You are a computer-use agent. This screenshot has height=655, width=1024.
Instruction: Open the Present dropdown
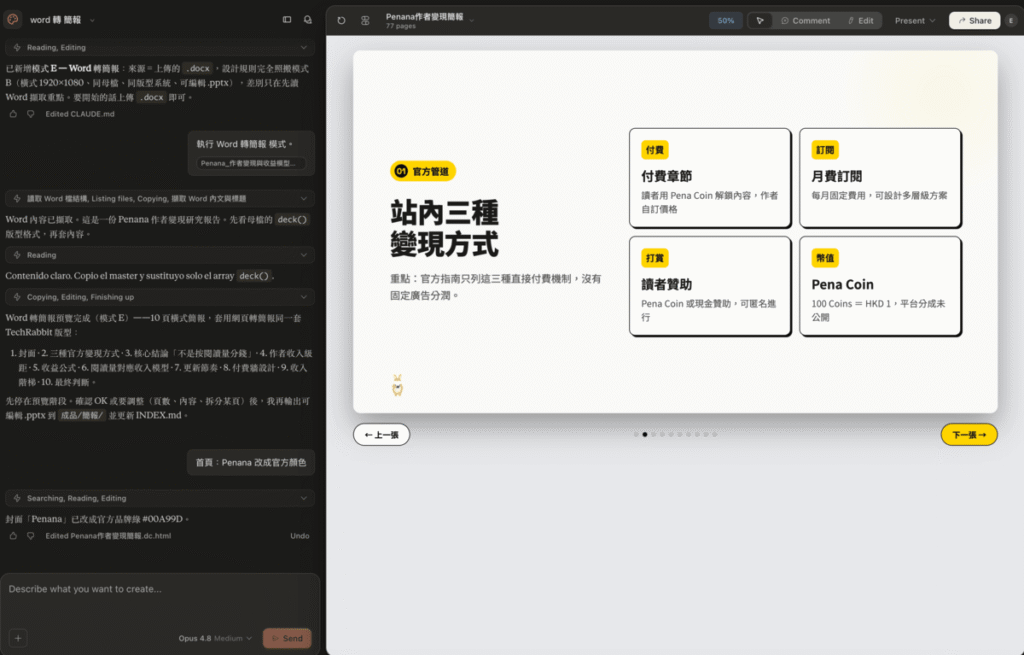pyautogui.click(x=915, y=21)
